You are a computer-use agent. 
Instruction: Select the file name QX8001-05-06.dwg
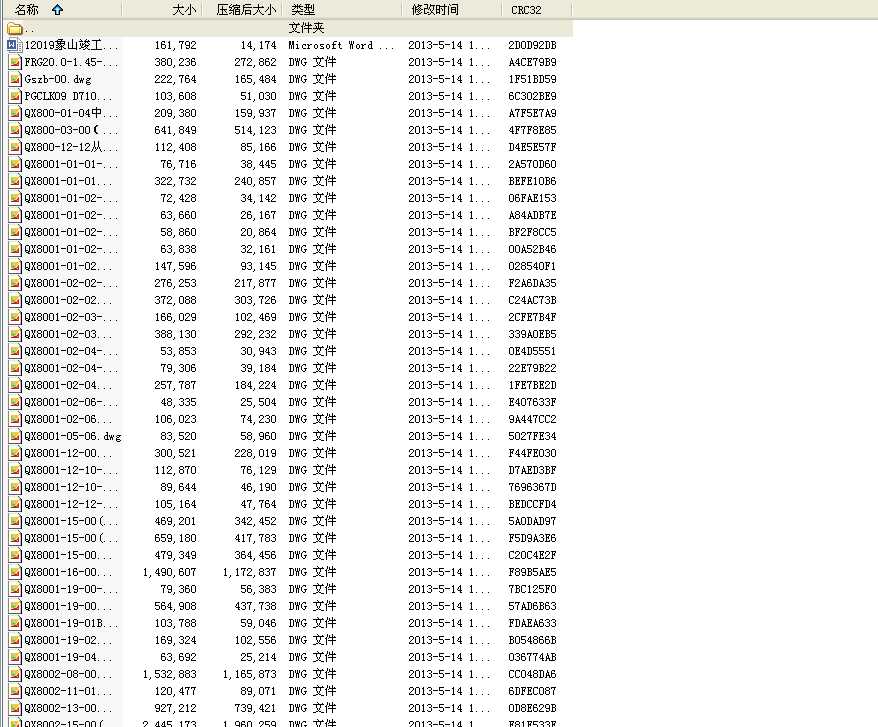point(73,436)
